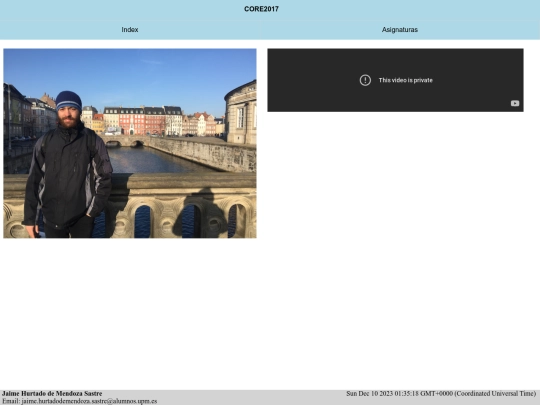Click the email address in footer
This screenshot has width=540, height=405.
click(x=89, y=401)
